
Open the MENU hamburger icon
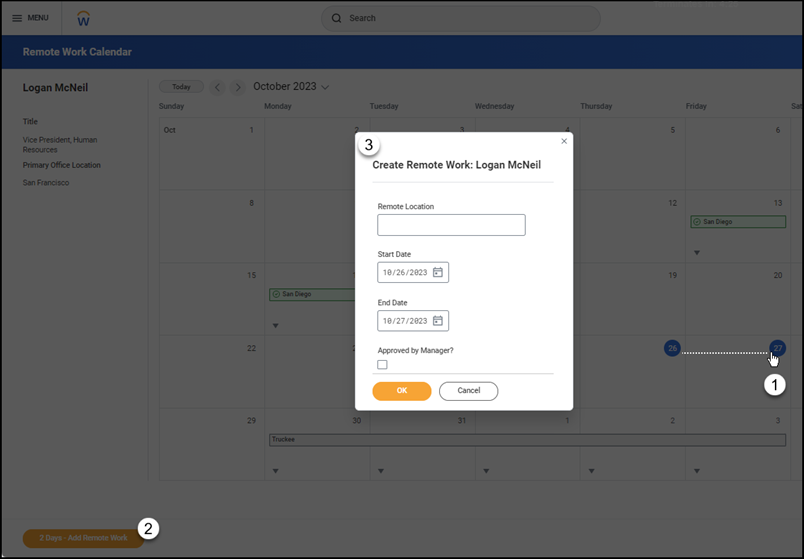(17, 18)
